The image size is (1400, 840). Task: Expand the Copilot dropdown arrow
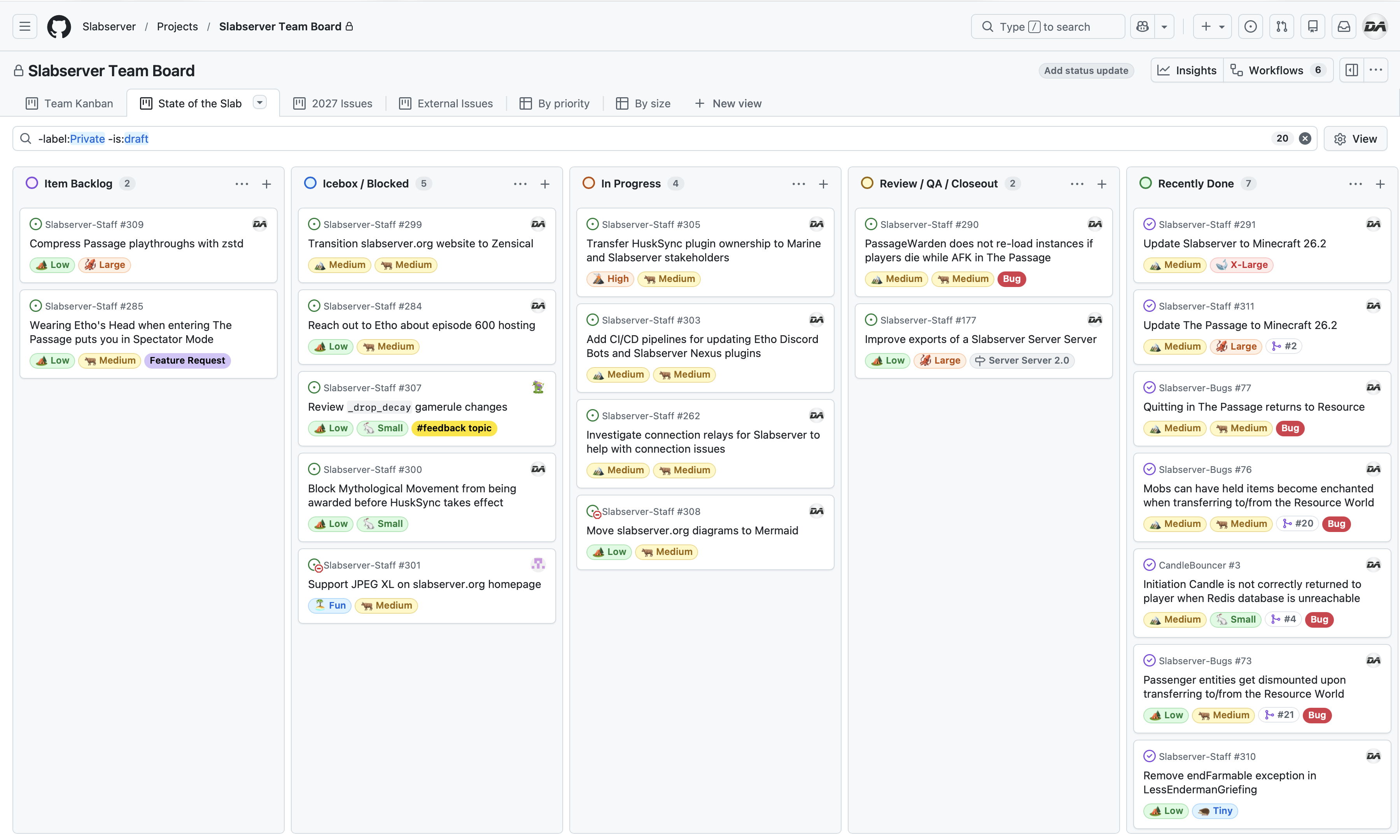click(x=1165, y=26)
